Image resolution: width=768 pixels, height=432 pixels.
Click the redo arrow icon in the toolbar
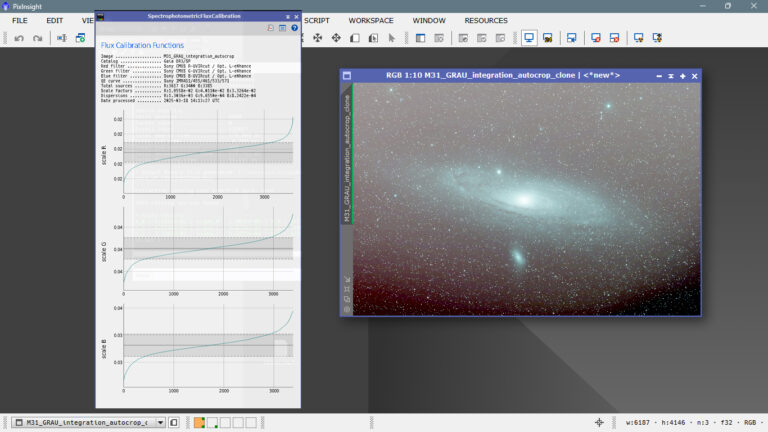click(x=38, y=38)
